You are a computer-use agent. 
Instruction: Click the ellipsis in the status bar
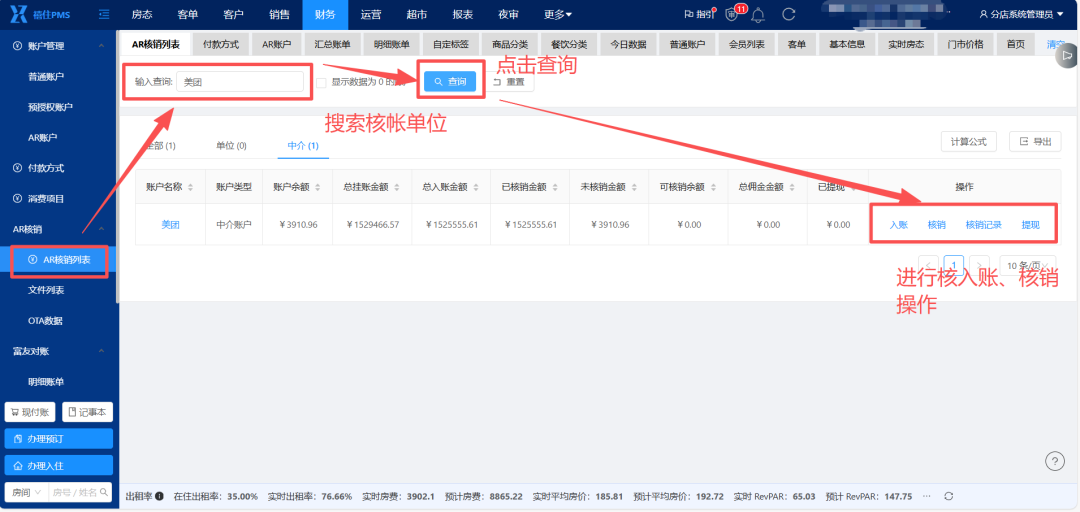coord(926,496)
